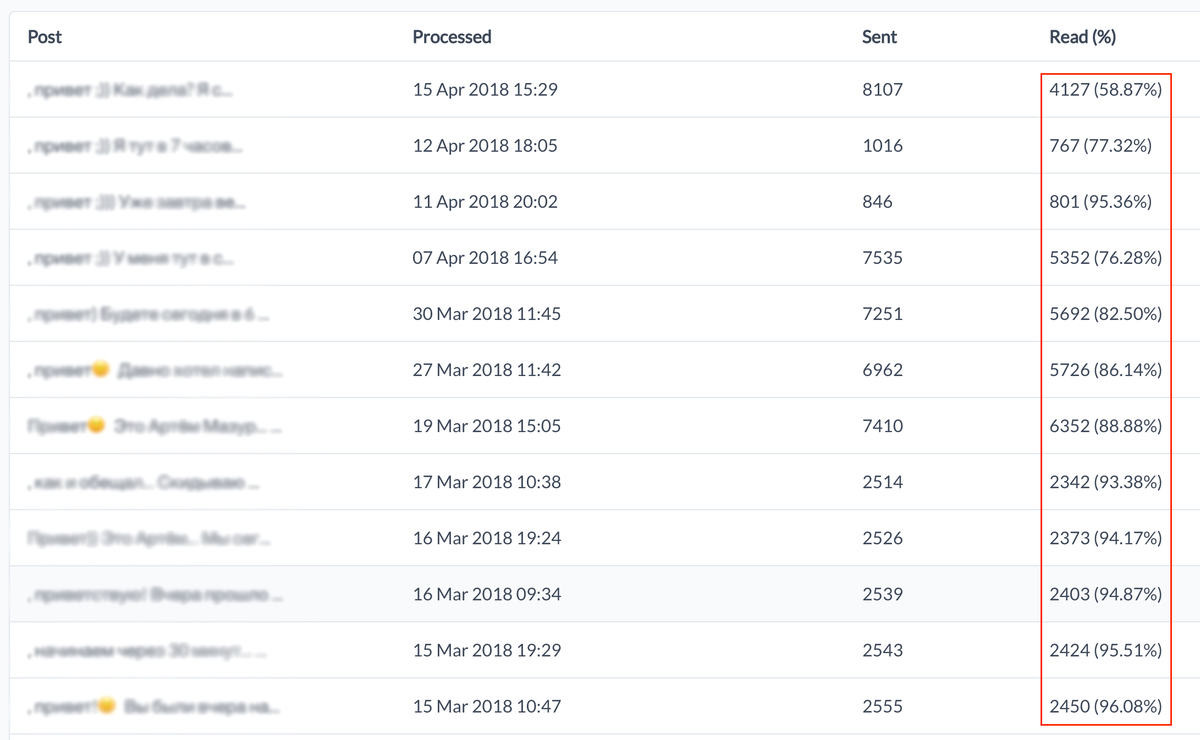Viewport: 1200px width, 740px height.
Task: Open the post from 30 Mar 2018 11:45
Action: point(149,314)
